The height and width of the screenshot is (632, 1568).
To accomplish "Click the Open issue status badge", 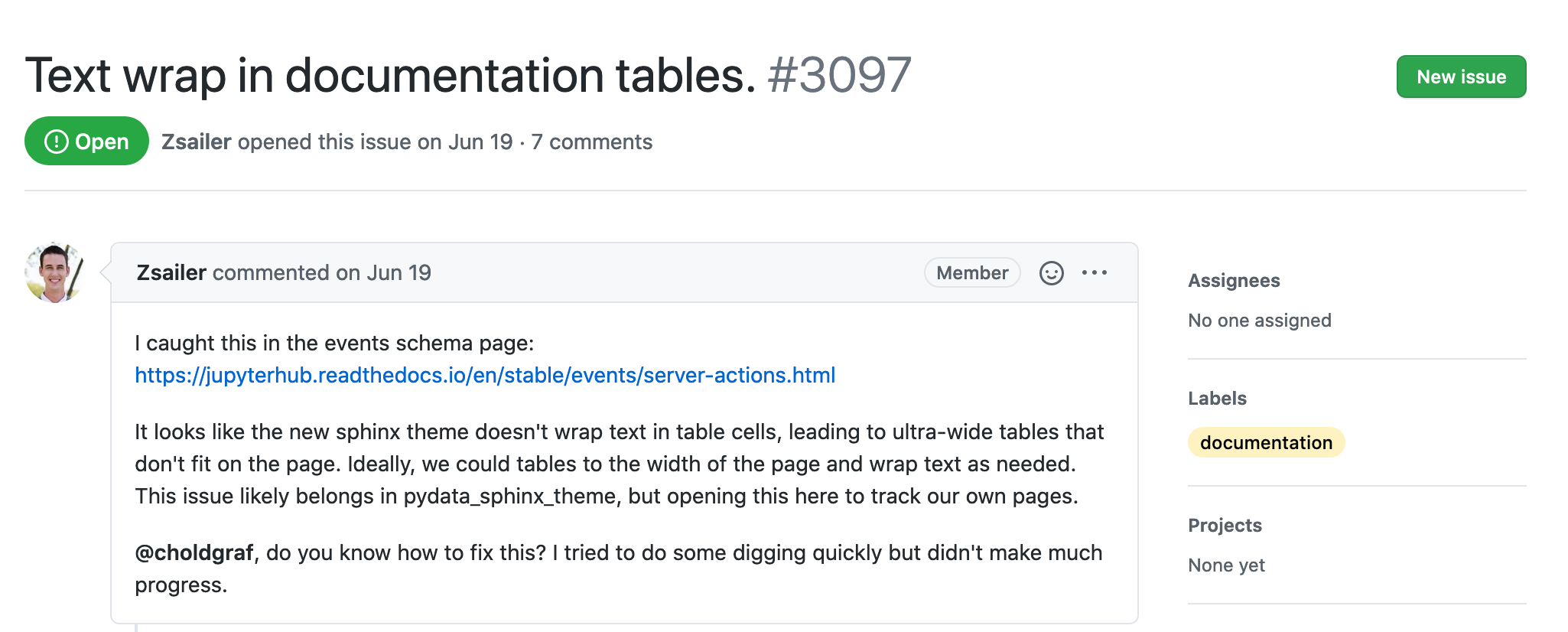I will point(86,141).
